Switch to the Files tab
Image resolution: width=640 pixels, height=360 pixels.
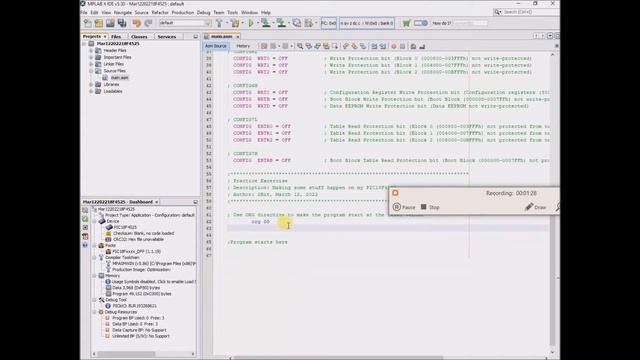[116, 37]
